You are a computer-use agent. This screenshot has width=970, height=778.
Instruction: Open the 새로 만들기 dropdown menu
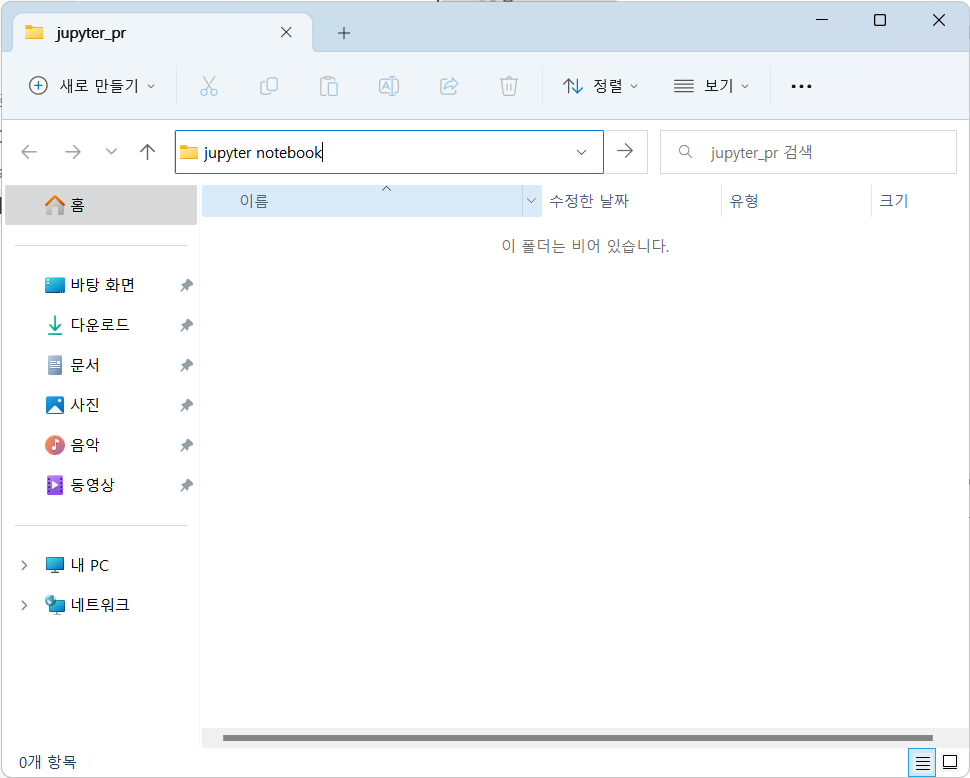(92, 86)
